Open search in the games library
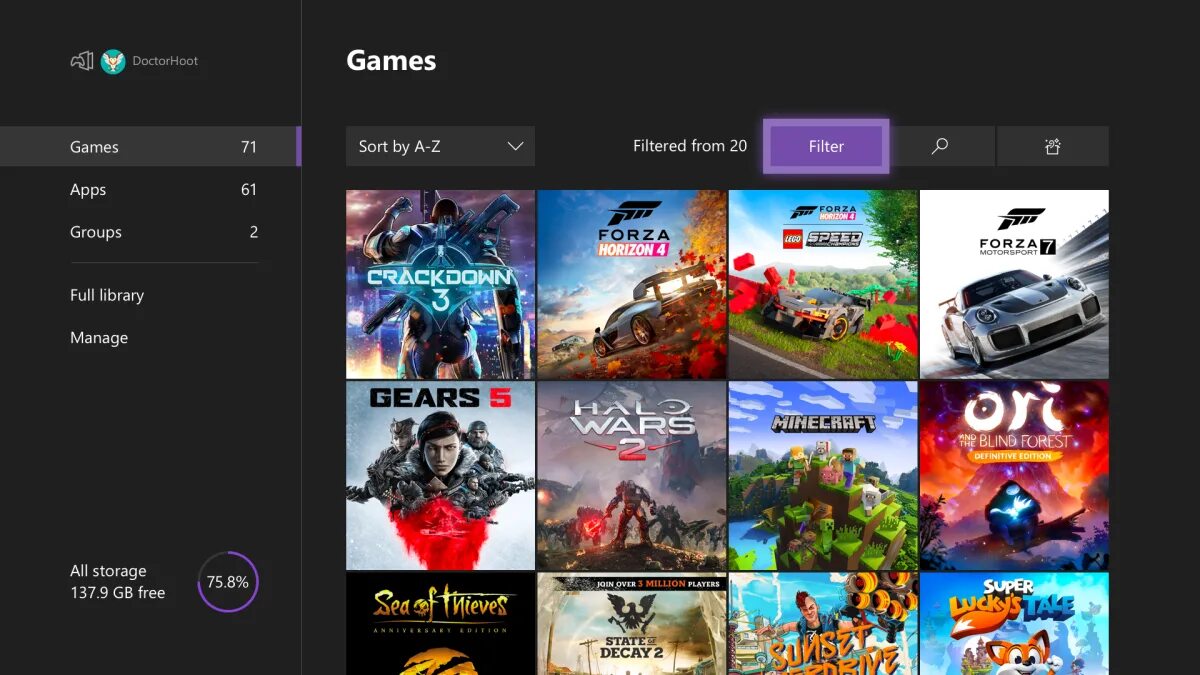 point(938,146)
